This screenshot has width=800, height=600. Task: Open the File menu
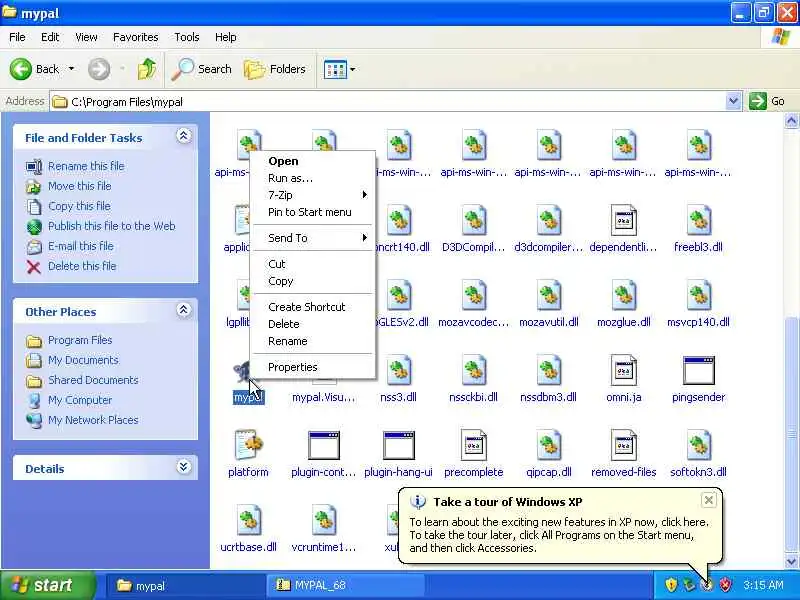[x=17, y=37]
